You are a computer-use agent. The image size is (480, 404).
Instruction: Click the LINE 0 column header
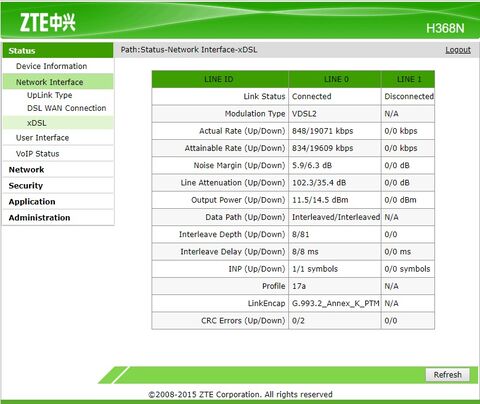point(335,79)
